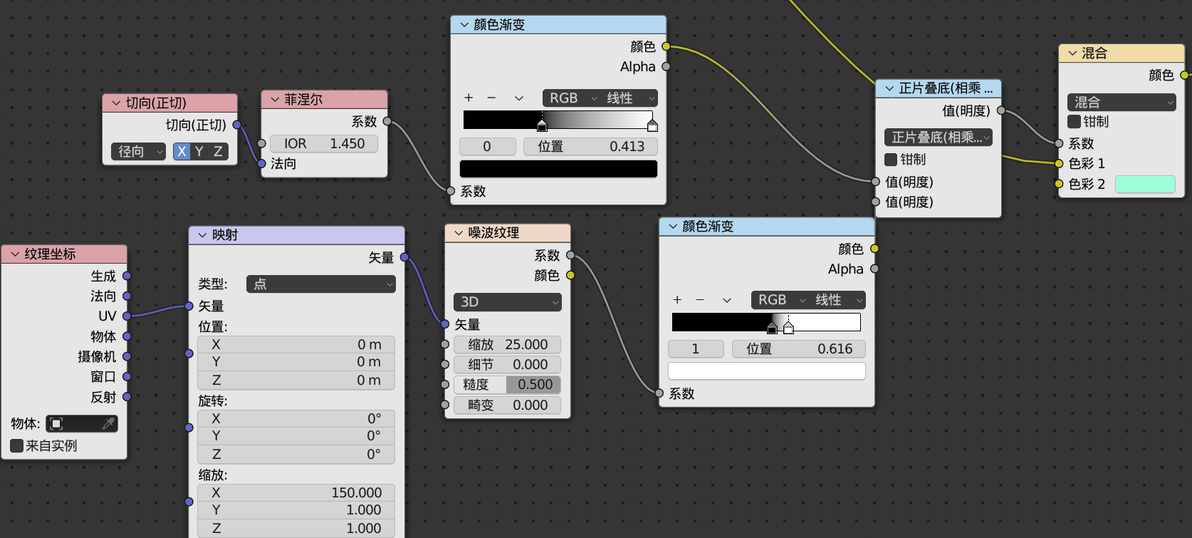The width and height of the screenshot is (1192, 538).
Task: Select white stop marker at 0.616 in lower ramp
Action: [x=788, y=328]
